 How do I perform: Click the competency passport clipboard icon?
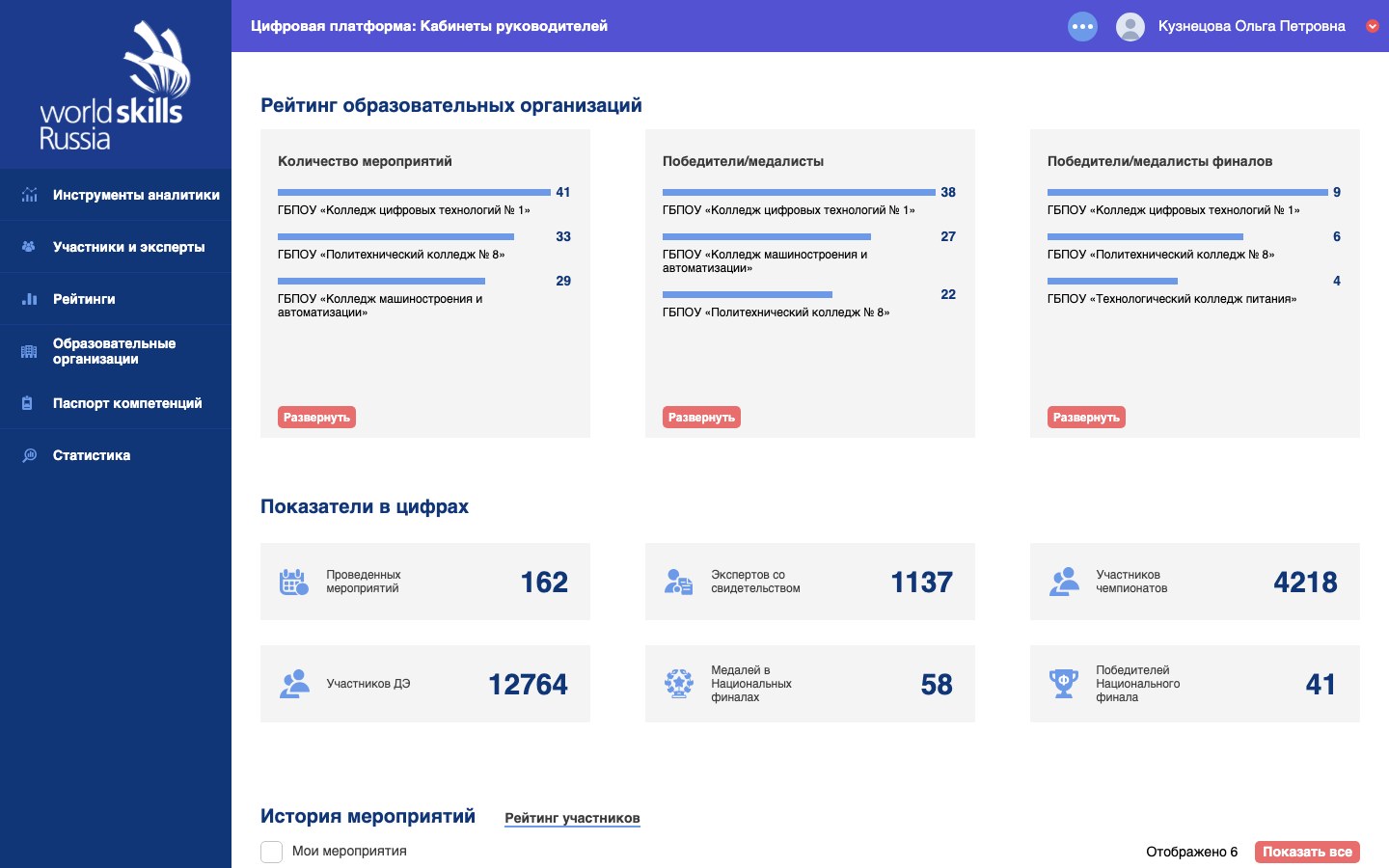pyautogui.click(x=28, y=403)
